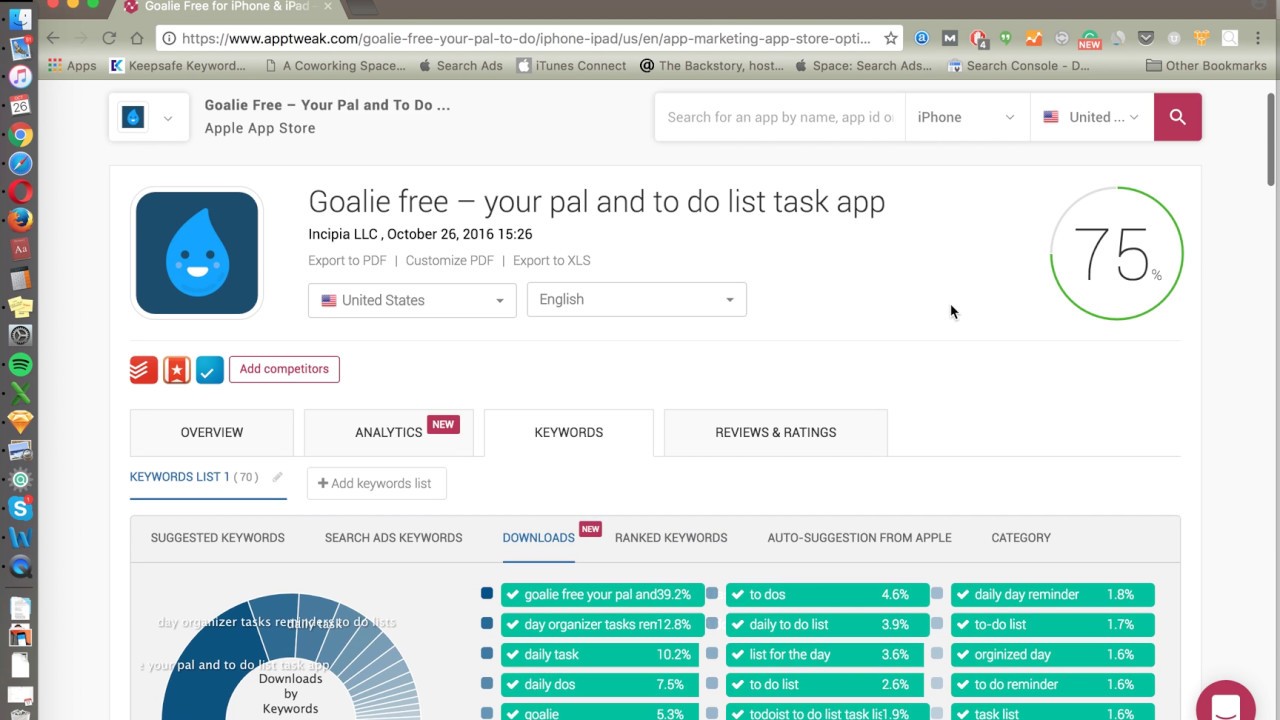Click the browser back arrow
Image resolution: width=1280 pixels, height=720 pixels.
pyautogui.click(x=53, y=38)
